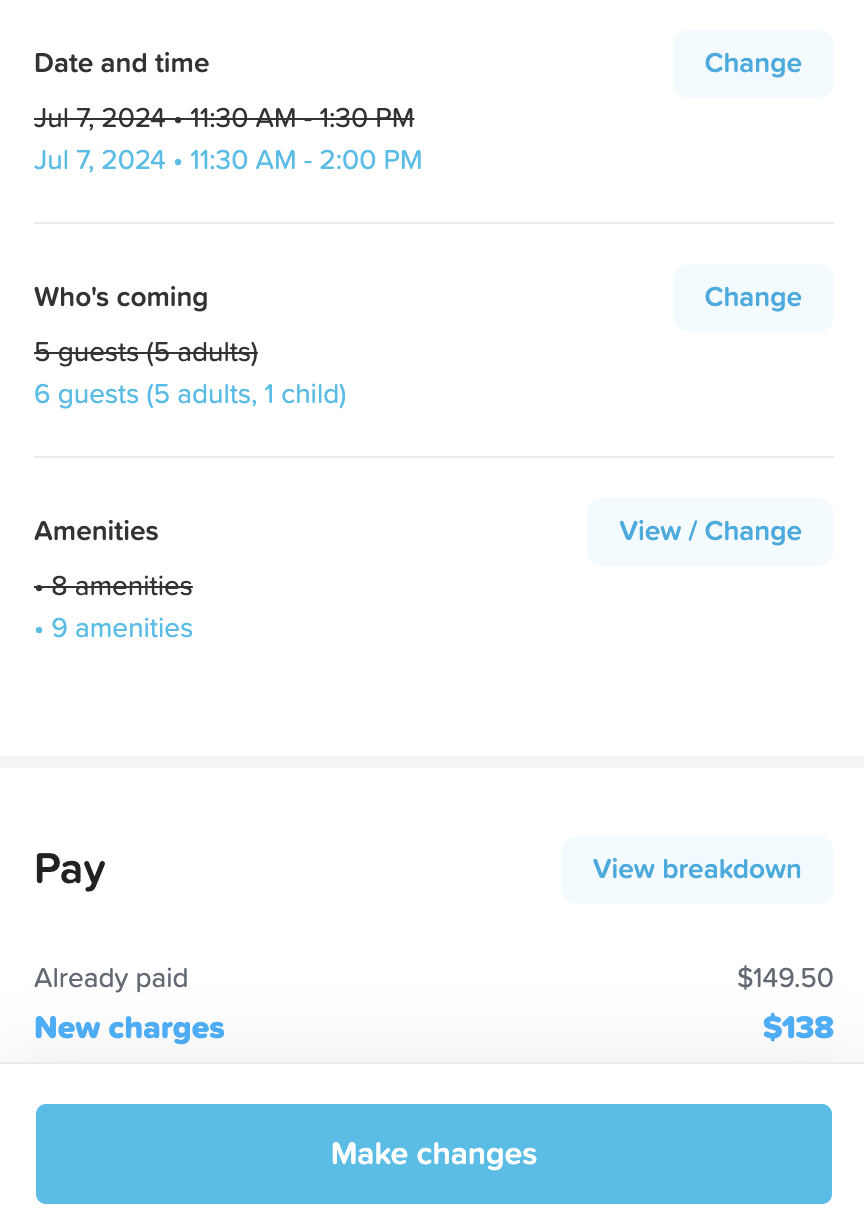Click the struck-through 8 amenities text

[x=114, y=586]
